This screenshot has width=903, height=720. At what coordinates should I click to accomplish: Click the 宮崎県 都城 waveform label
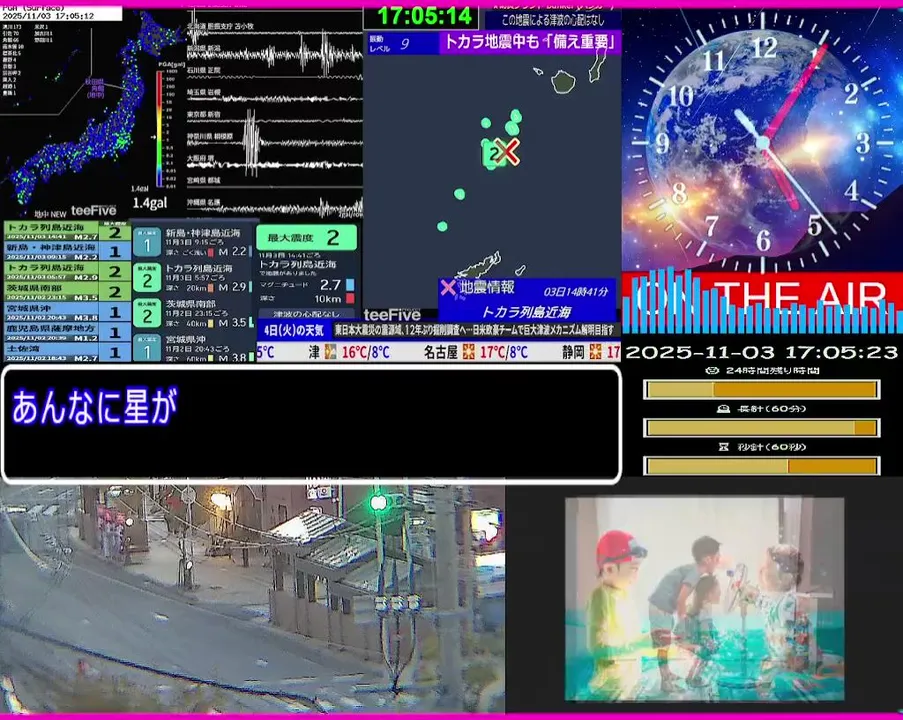(203, 180)
